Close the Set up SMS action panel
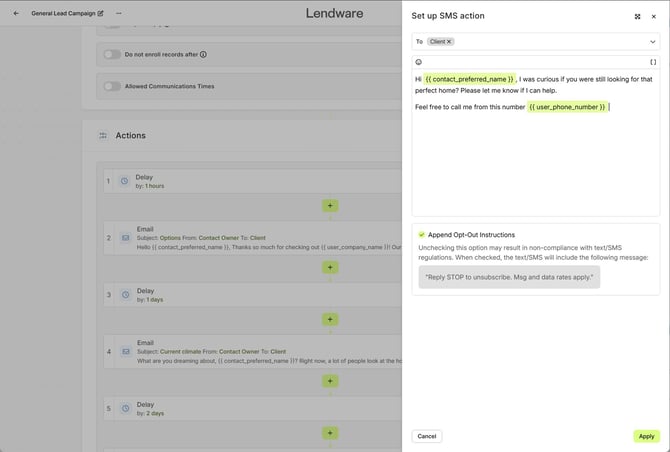This screenshot has width=670, height=452. click(x=655, y=17)
